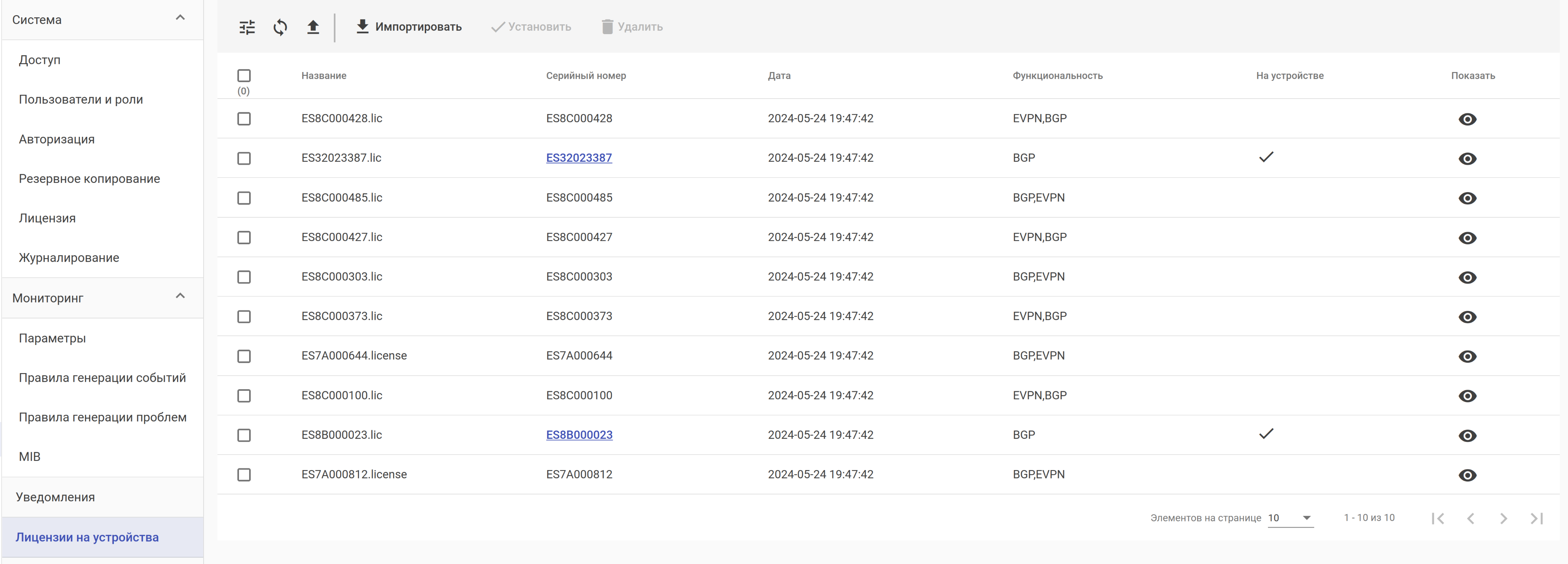
Task: Open Резервное копирование in sidebar
Action: coord(89,179)
